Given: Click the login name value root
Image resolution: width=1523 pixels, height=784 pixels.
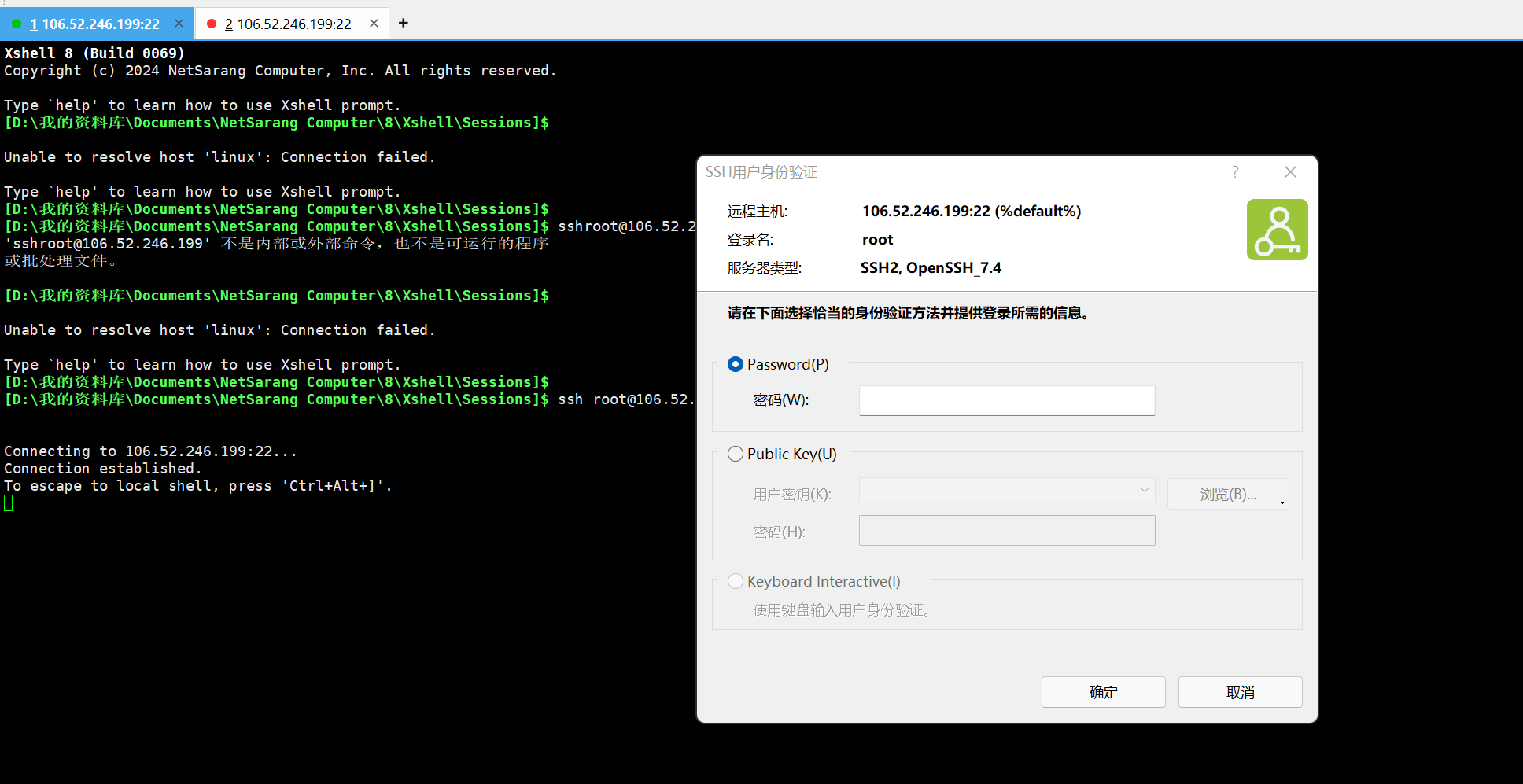Looking at the screenshot, I should 877,240.
